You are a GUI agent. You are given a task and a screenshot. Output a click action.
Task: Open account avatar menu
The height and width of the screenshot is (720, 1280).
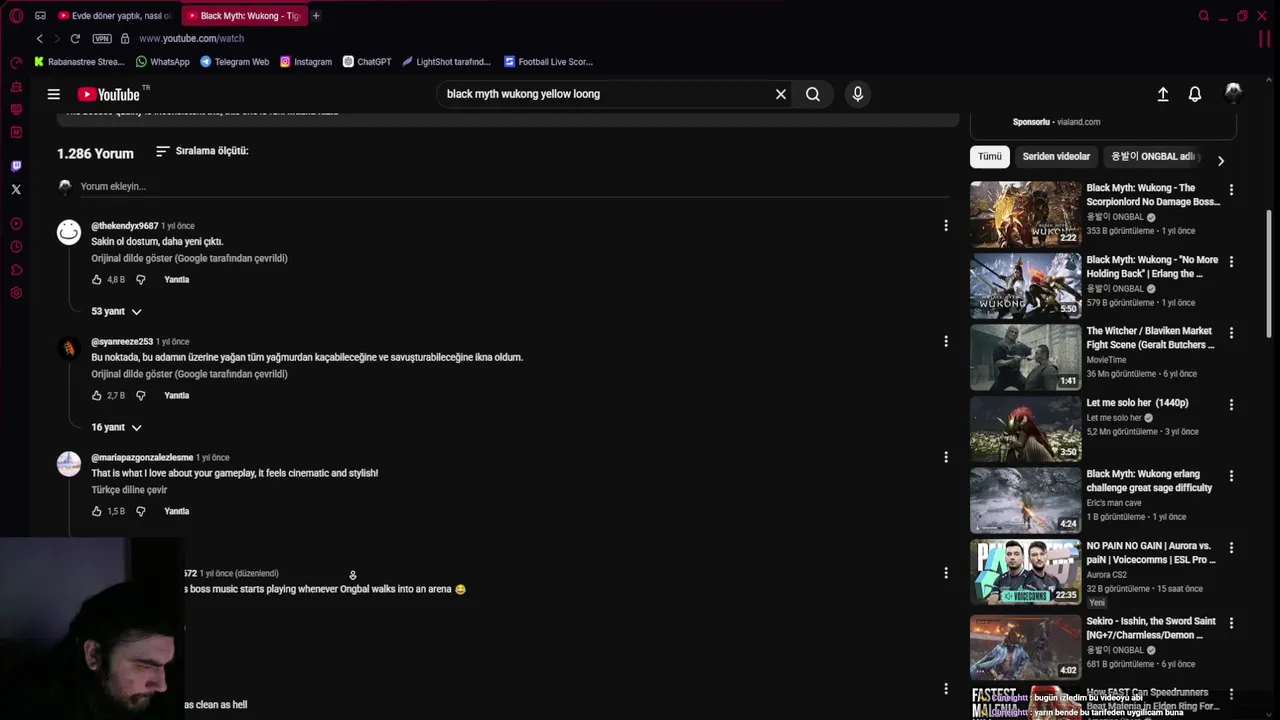[1234, 93]
